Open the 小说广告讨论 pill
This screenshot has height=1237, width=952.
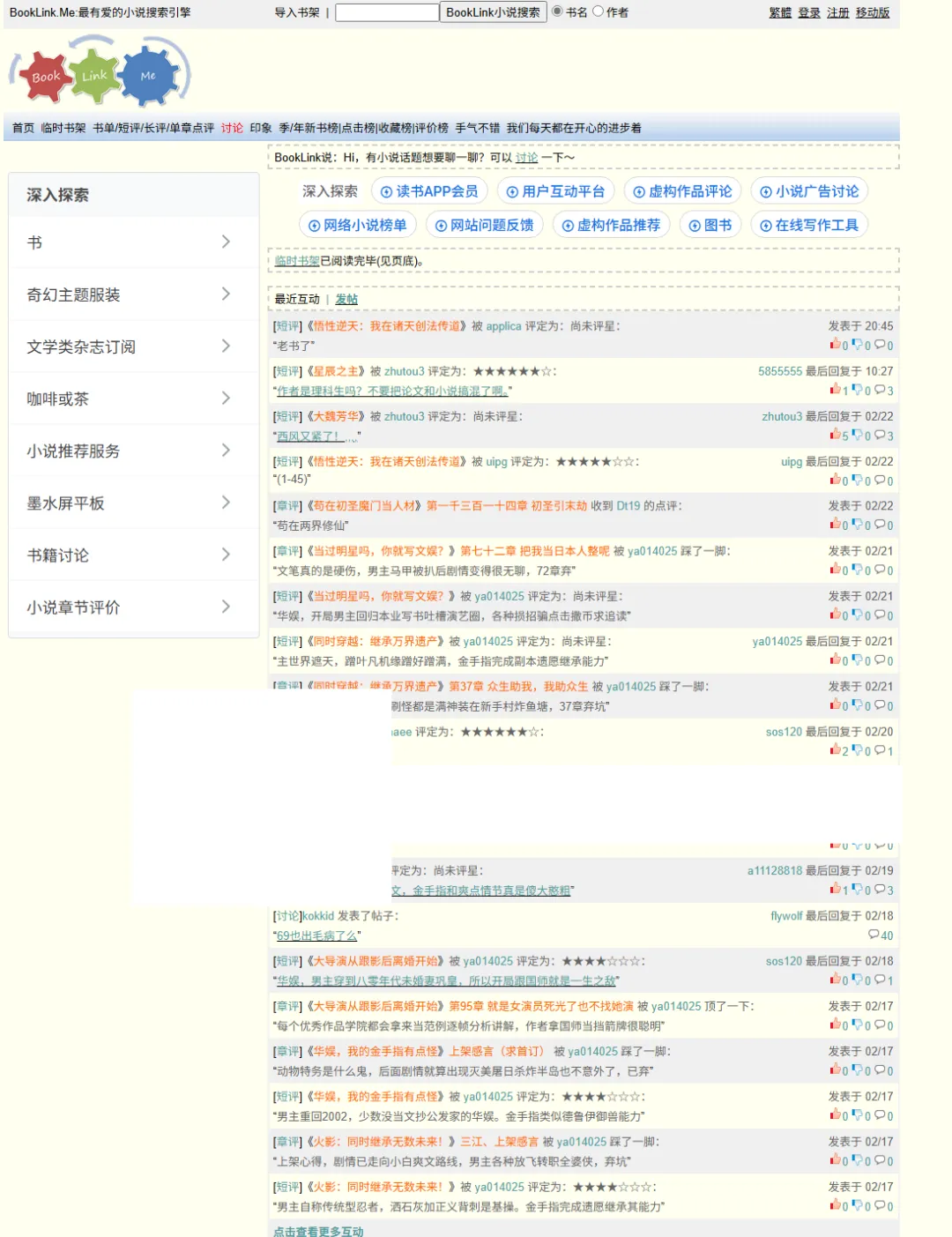click(x=809, y=191)
